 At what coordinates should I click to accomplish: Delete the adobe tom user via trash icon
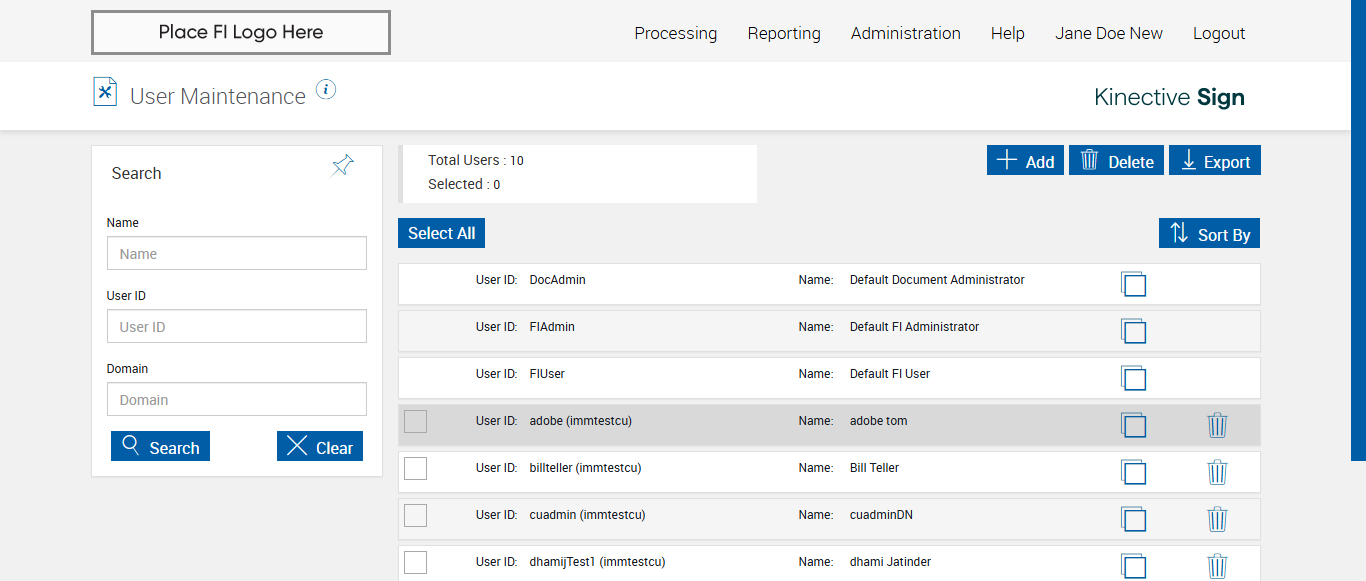pyautogui.click(x=1217, y=425)
